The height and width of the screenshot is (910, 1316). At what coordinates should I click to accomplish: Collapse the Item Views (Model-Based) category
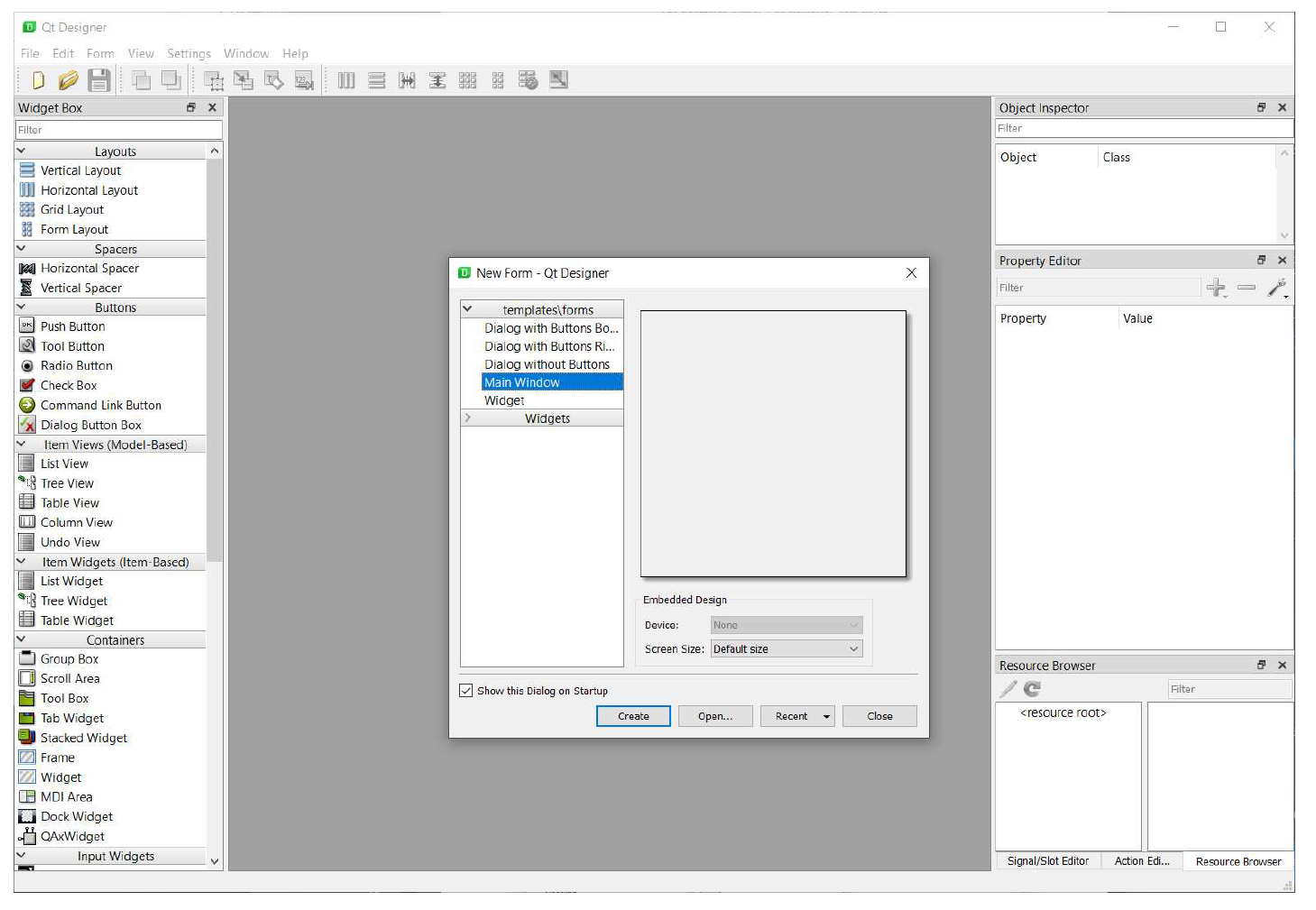tap(21, 444)
